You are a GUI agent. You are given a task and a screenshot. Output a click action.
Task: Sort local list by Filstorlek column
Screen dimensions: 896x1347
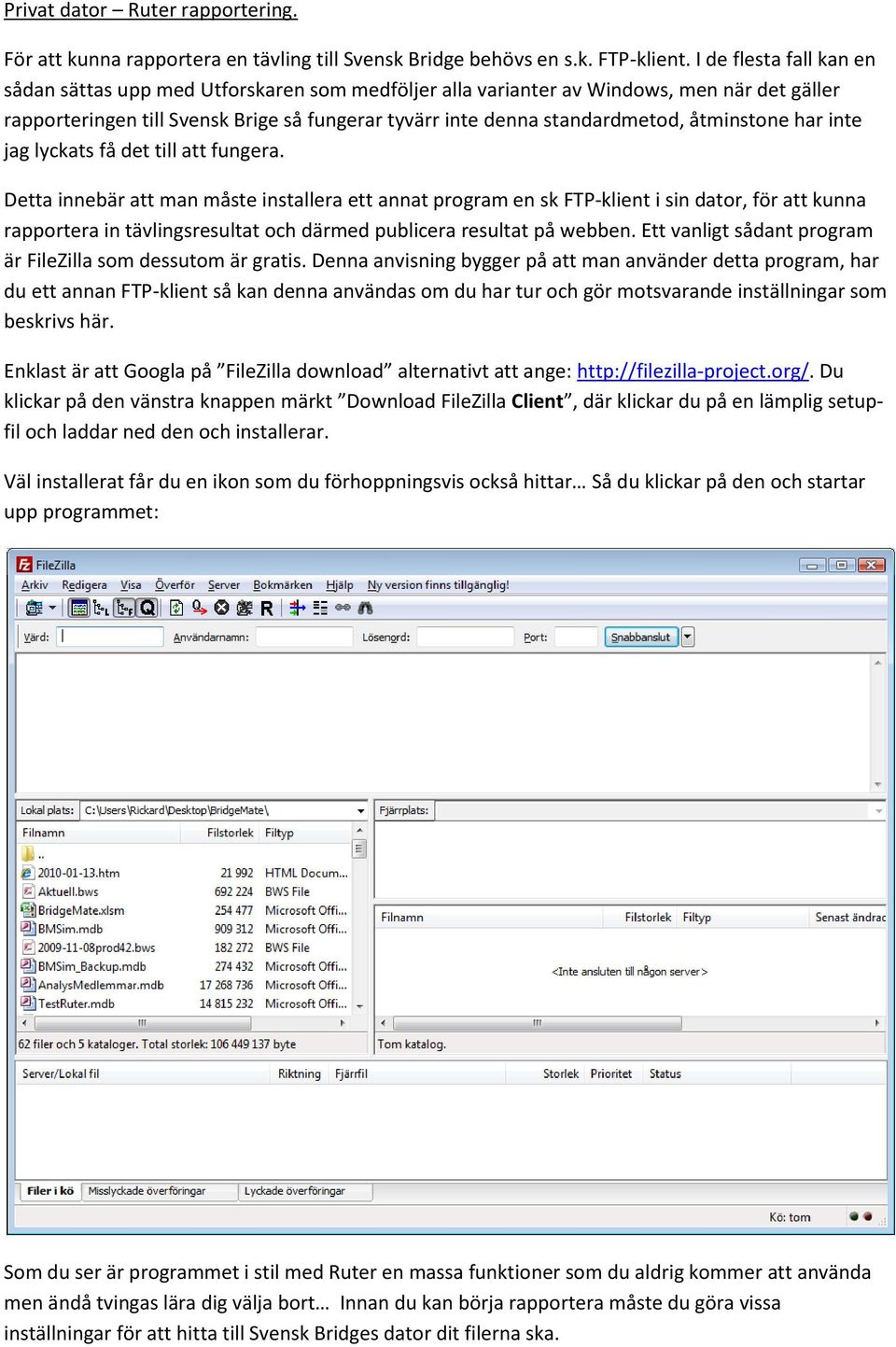click(x=220, y=833)
